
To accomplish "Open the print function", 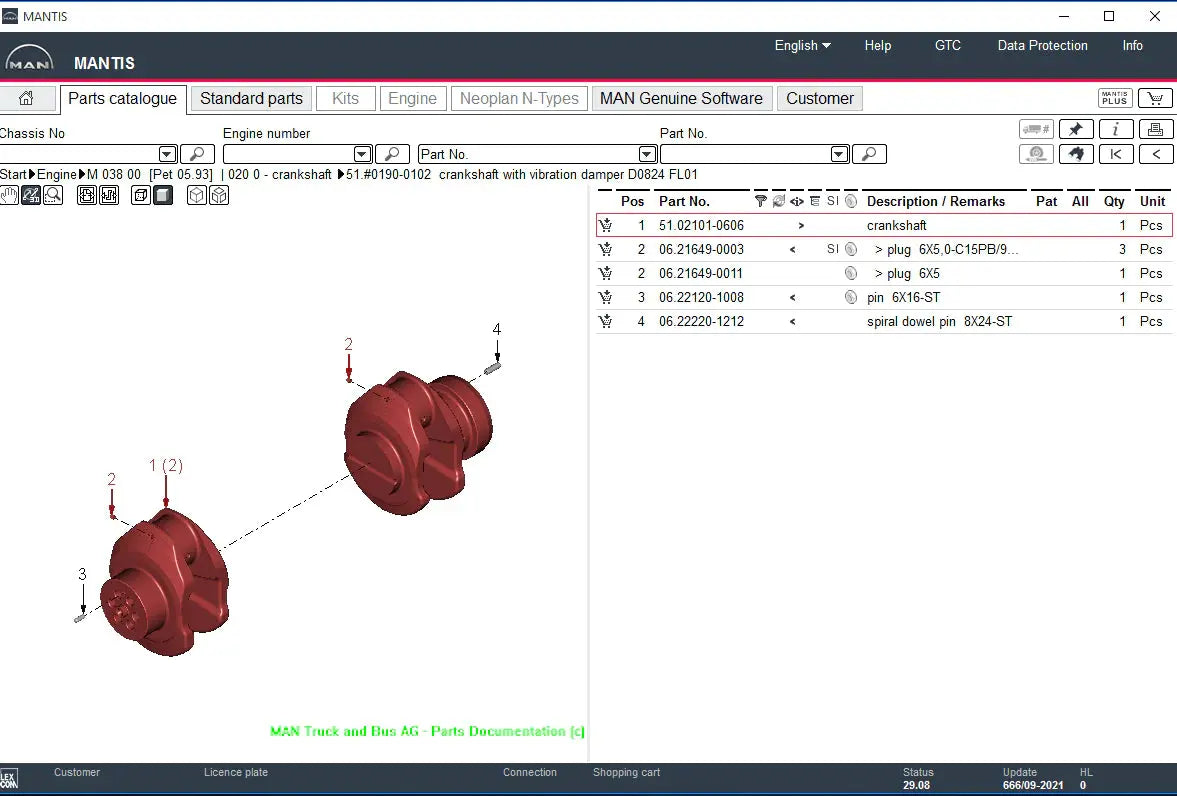I will [1156, 128].
